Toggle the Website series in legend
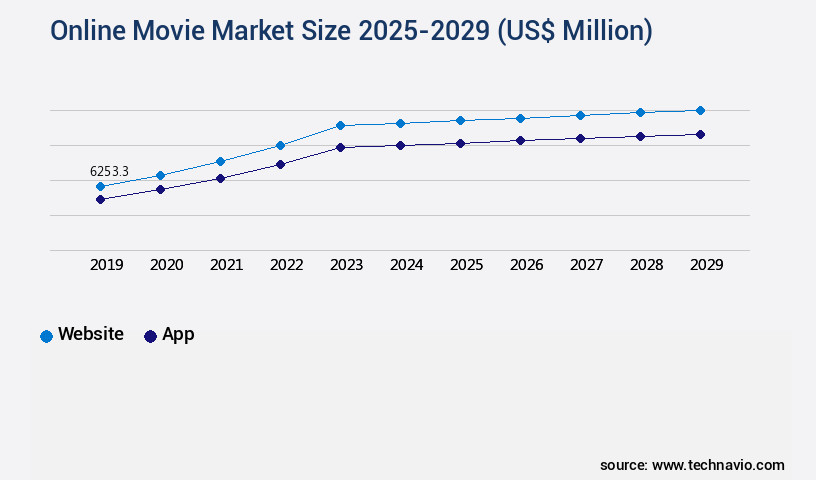The width and height of the screenshot is (816, 480). click(90, 335)
